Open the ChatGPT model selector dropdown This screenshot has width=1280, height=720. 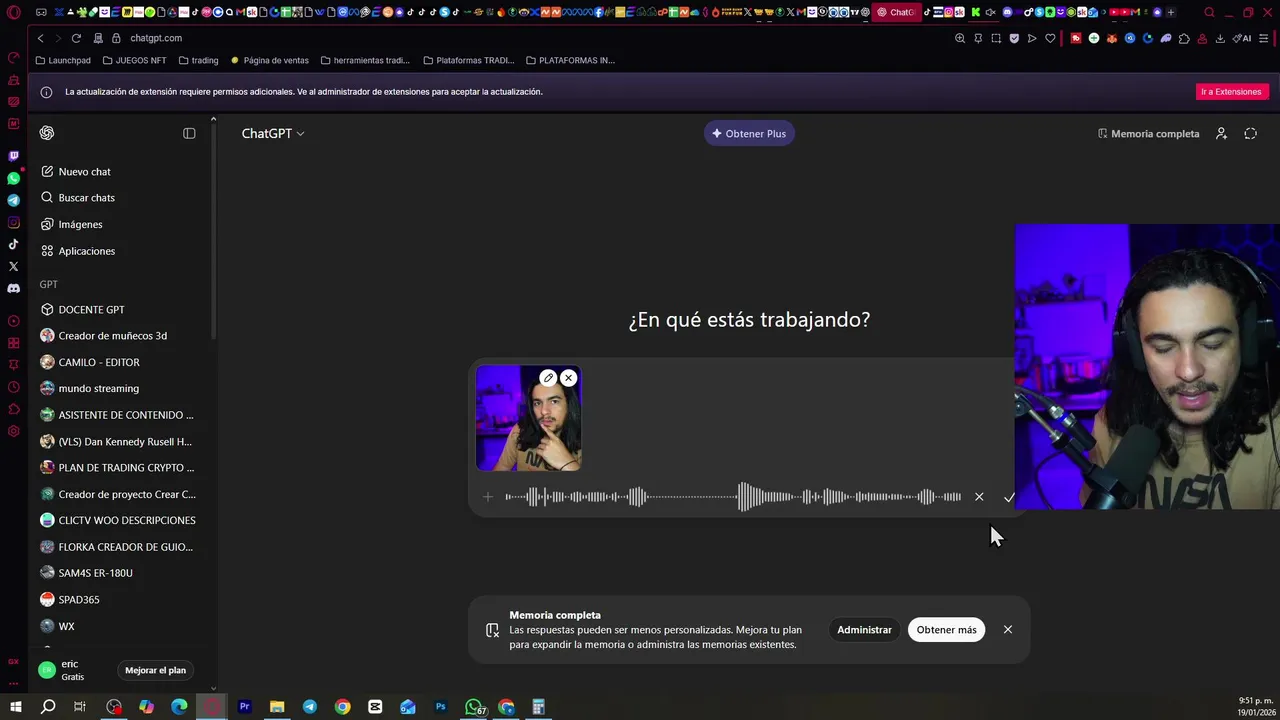click(x=273, y=133)
